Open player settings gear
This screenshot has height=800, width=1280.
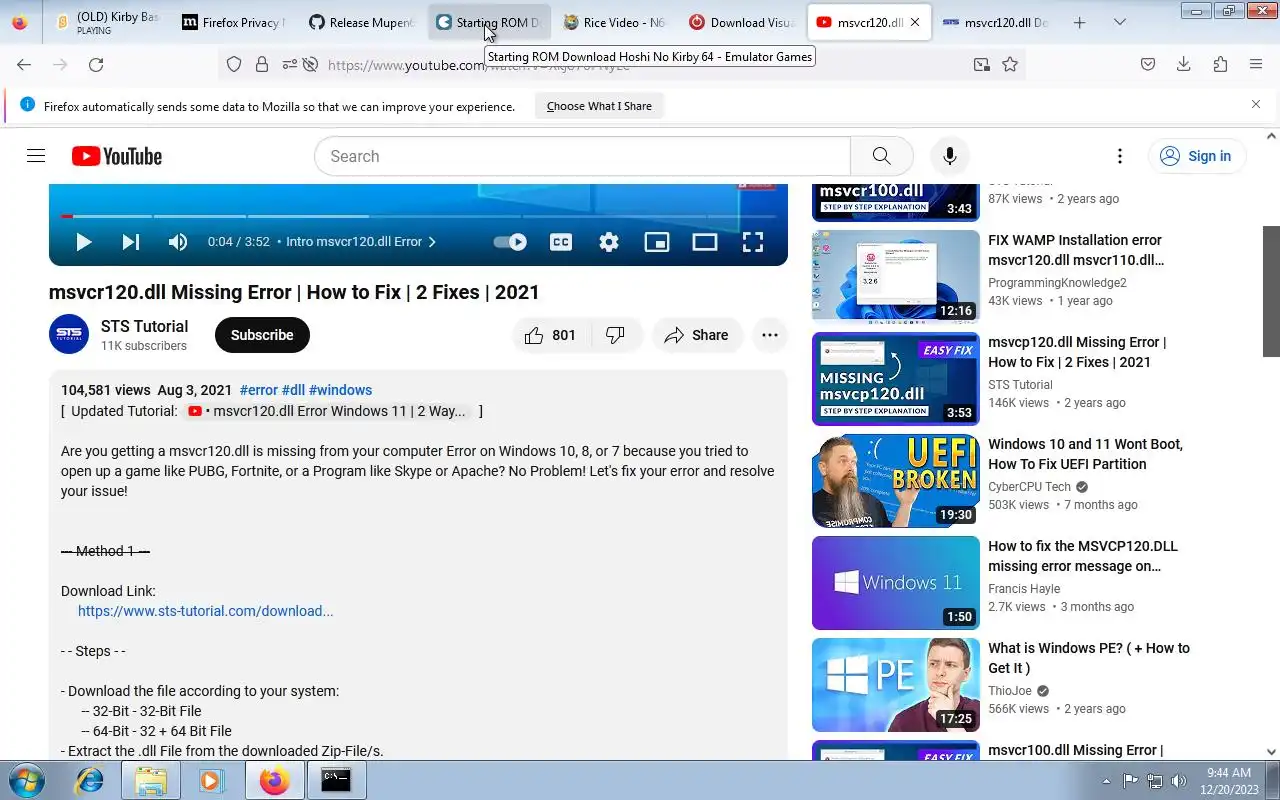click(609, 241)
